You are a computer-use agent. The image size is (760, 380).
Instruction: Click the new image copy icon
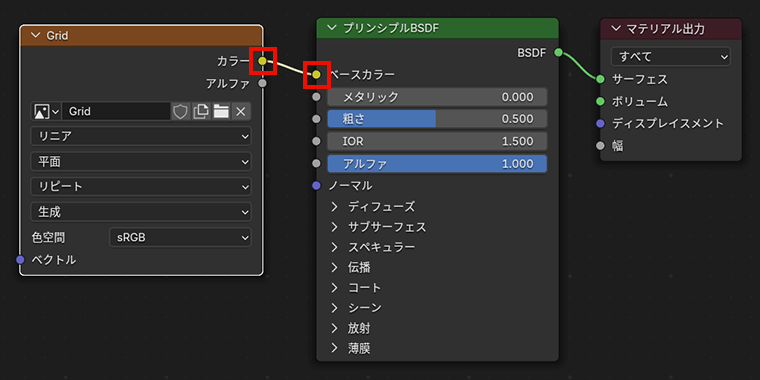pyautogui.click(x=201, y=111)
